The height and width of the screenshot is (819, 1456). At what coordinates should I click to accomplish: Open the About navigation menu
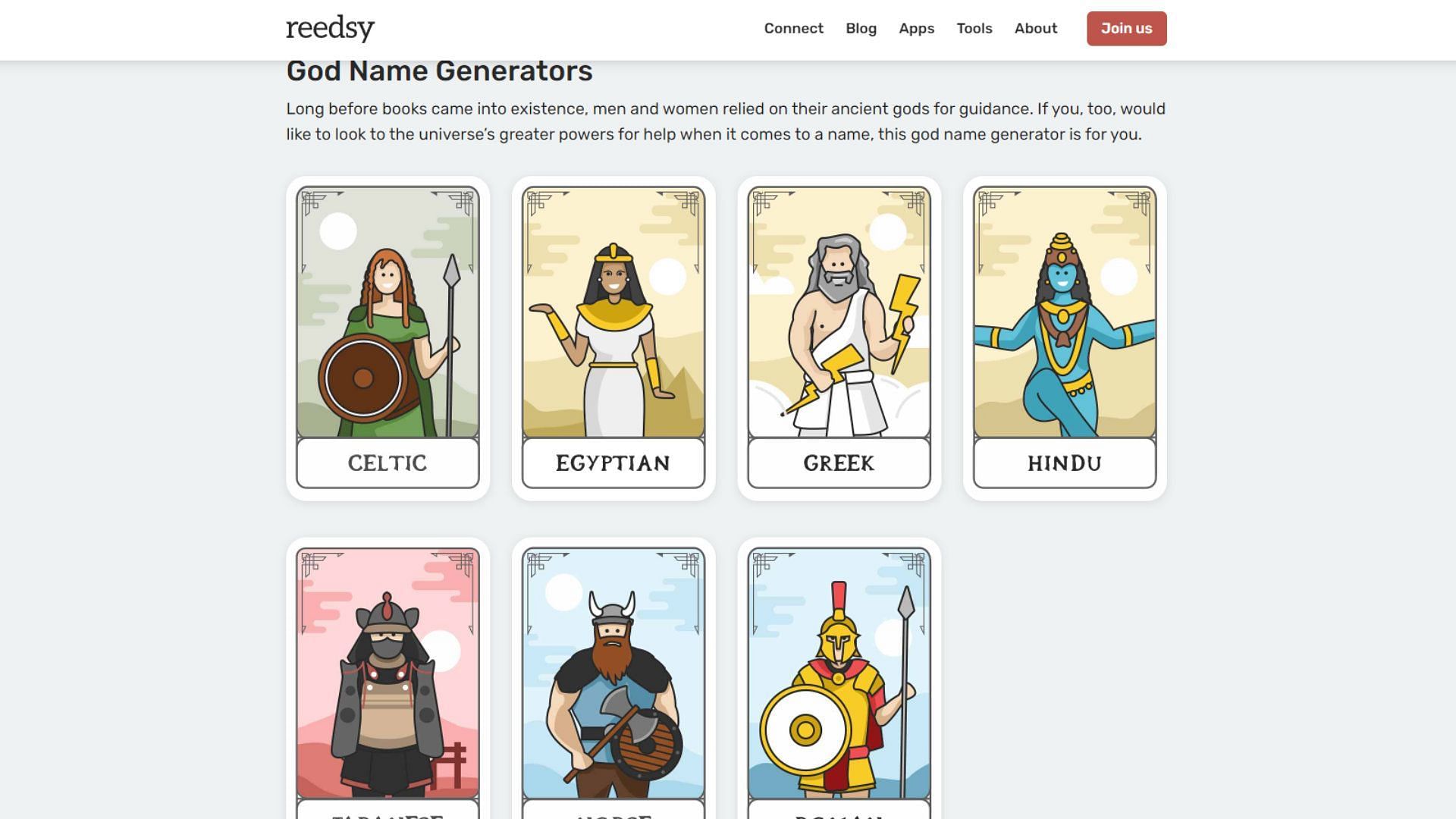1036,28
